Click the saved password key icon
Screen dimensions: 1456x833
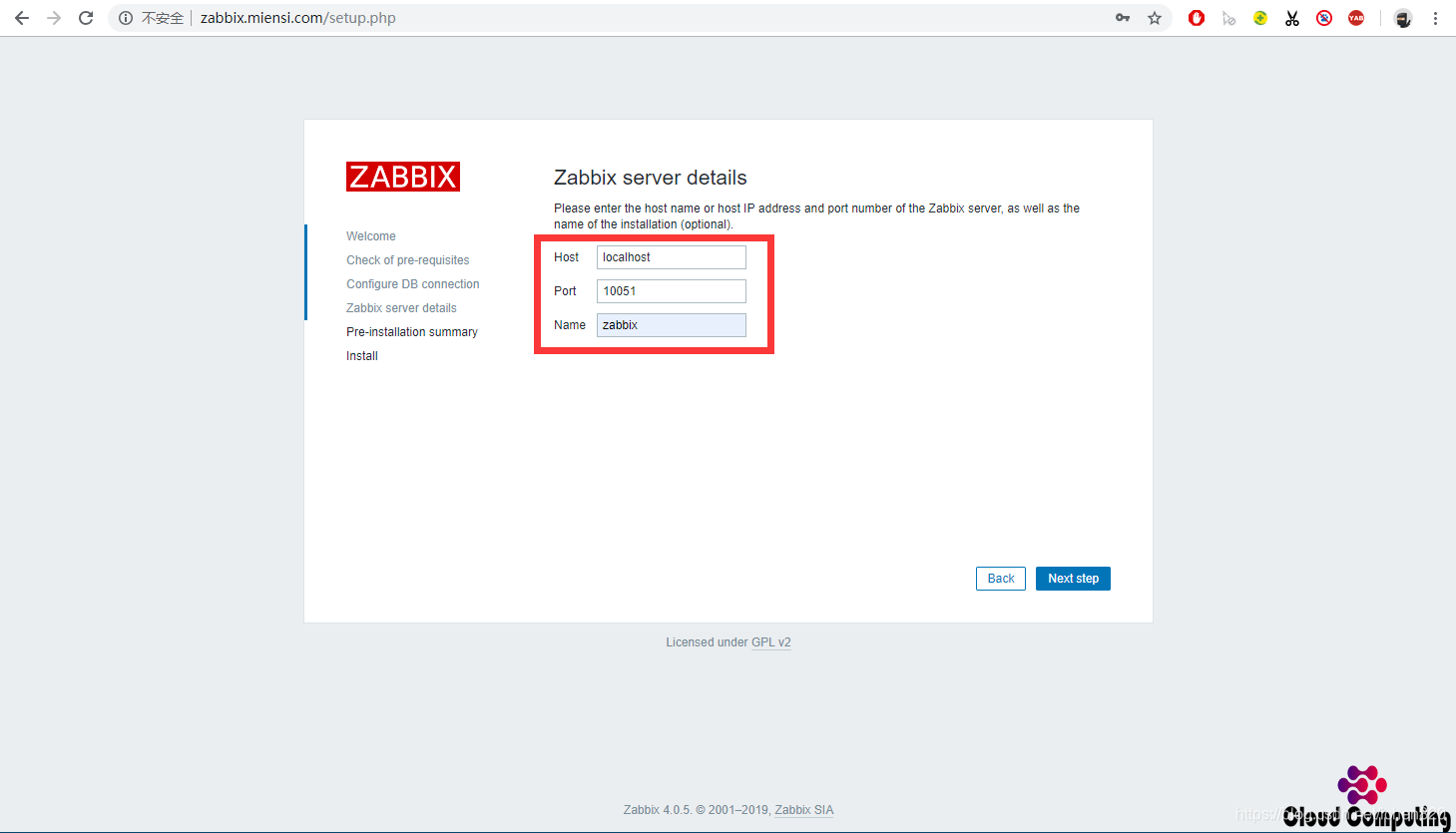click(x=1123, y=18)
